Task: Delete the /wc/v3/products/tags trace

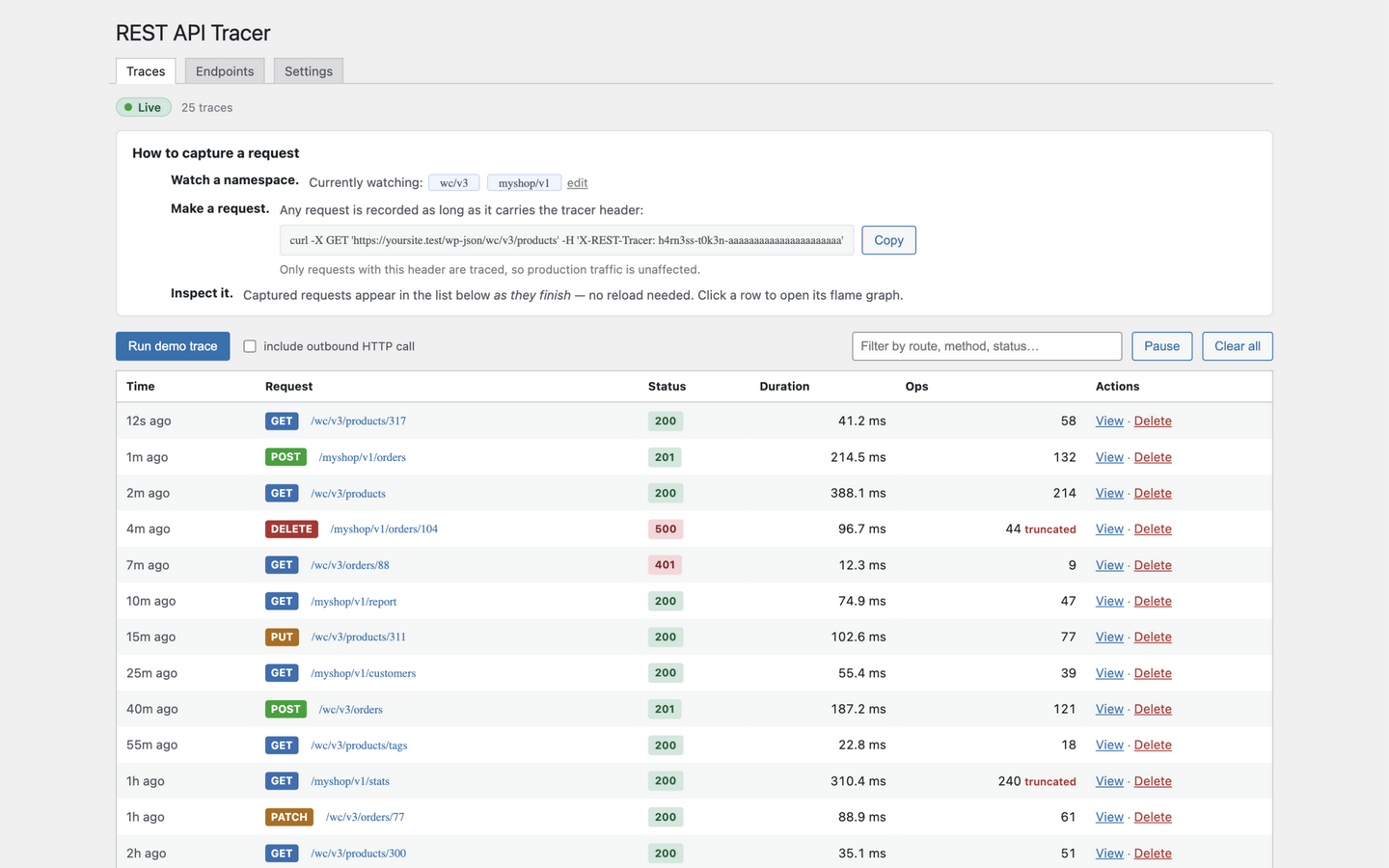Action: [x=1153, y=746]
